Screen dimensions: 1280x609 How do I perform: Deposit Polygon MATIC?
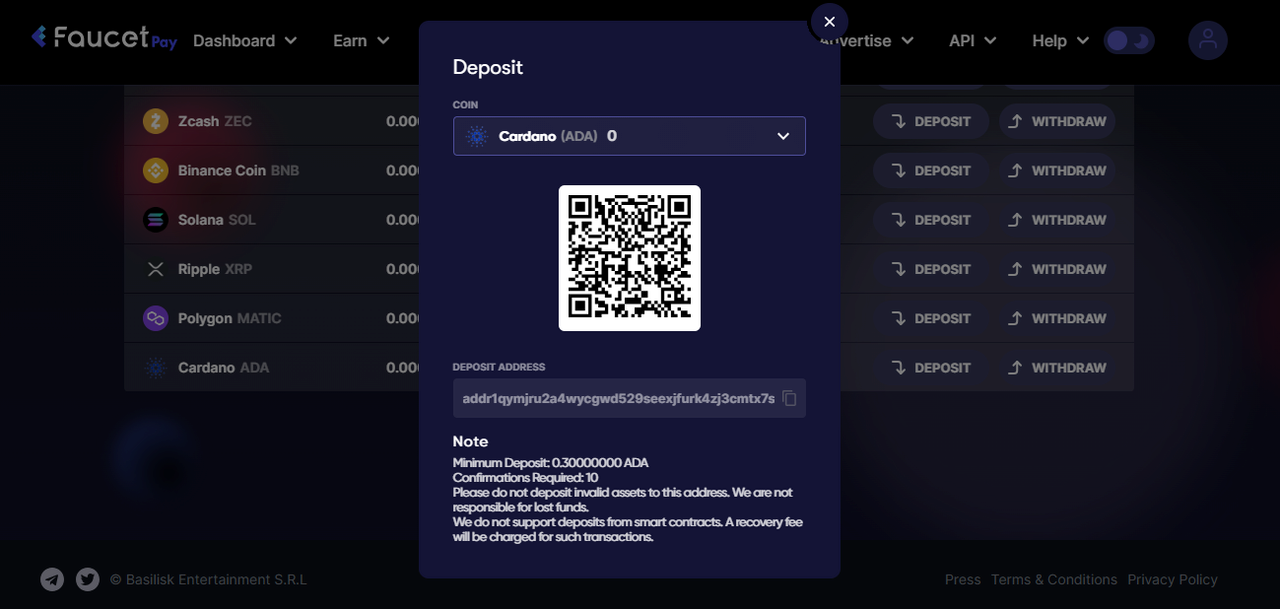tap(931, 318)
